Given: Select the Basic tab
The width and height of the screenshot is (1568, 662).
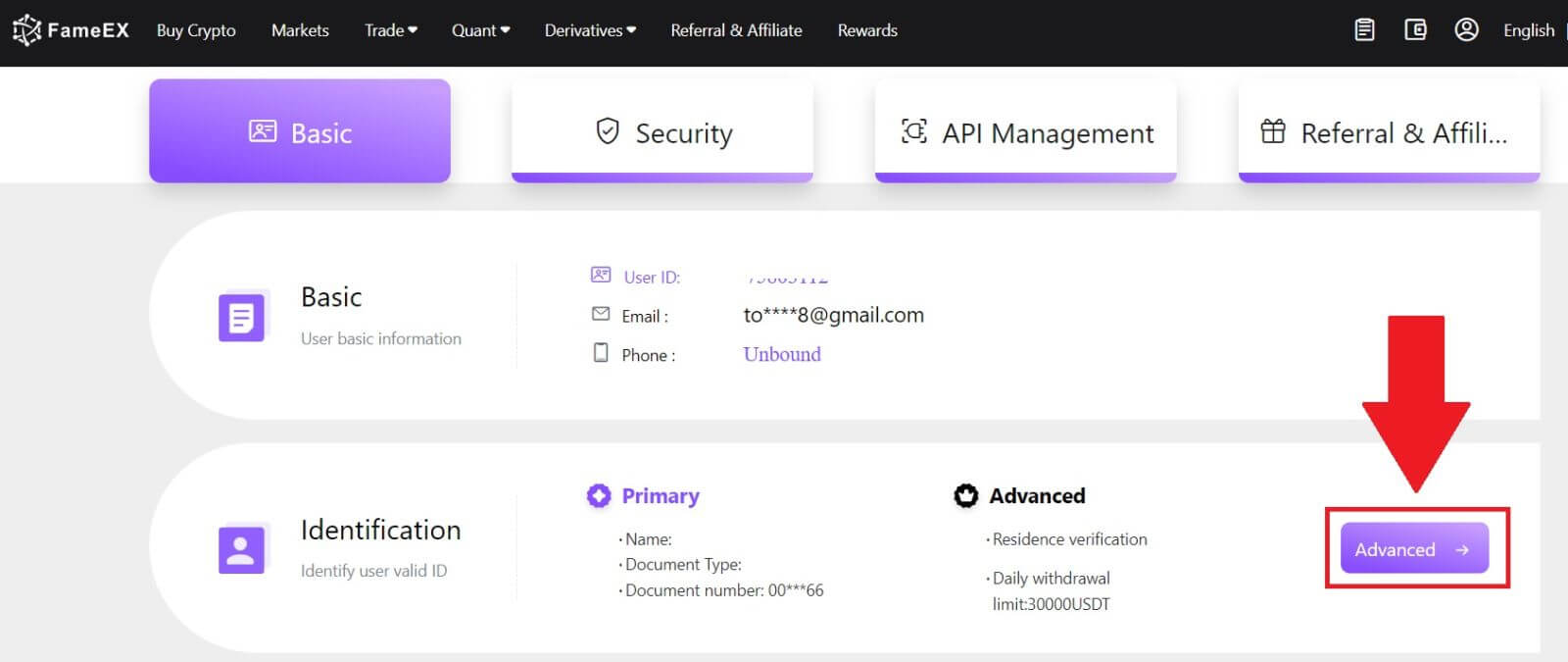Looking at the screenshot, I should click(x=300, y=131).
